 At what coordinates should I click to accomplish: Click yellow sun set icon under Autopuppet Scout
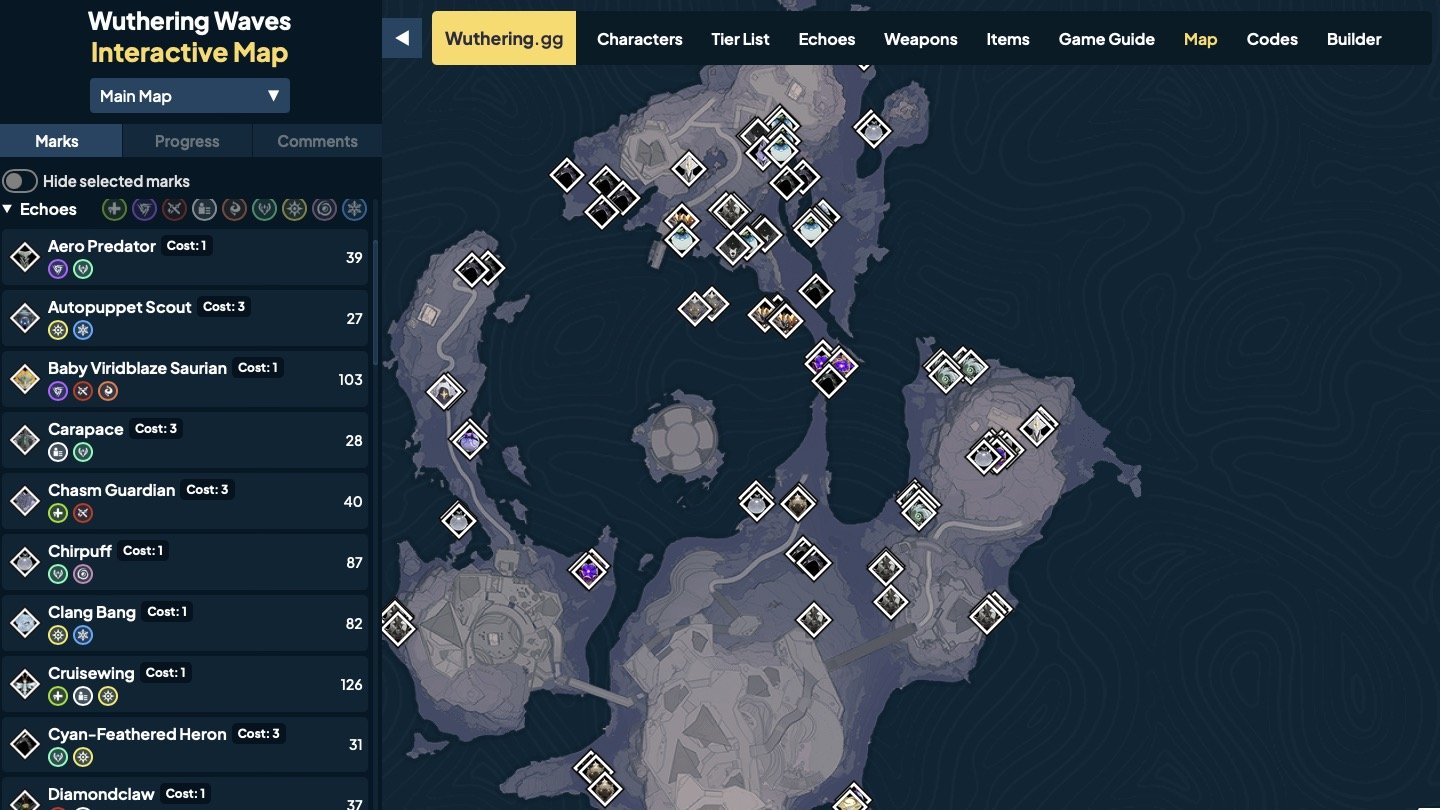click(x=58, y=330)
